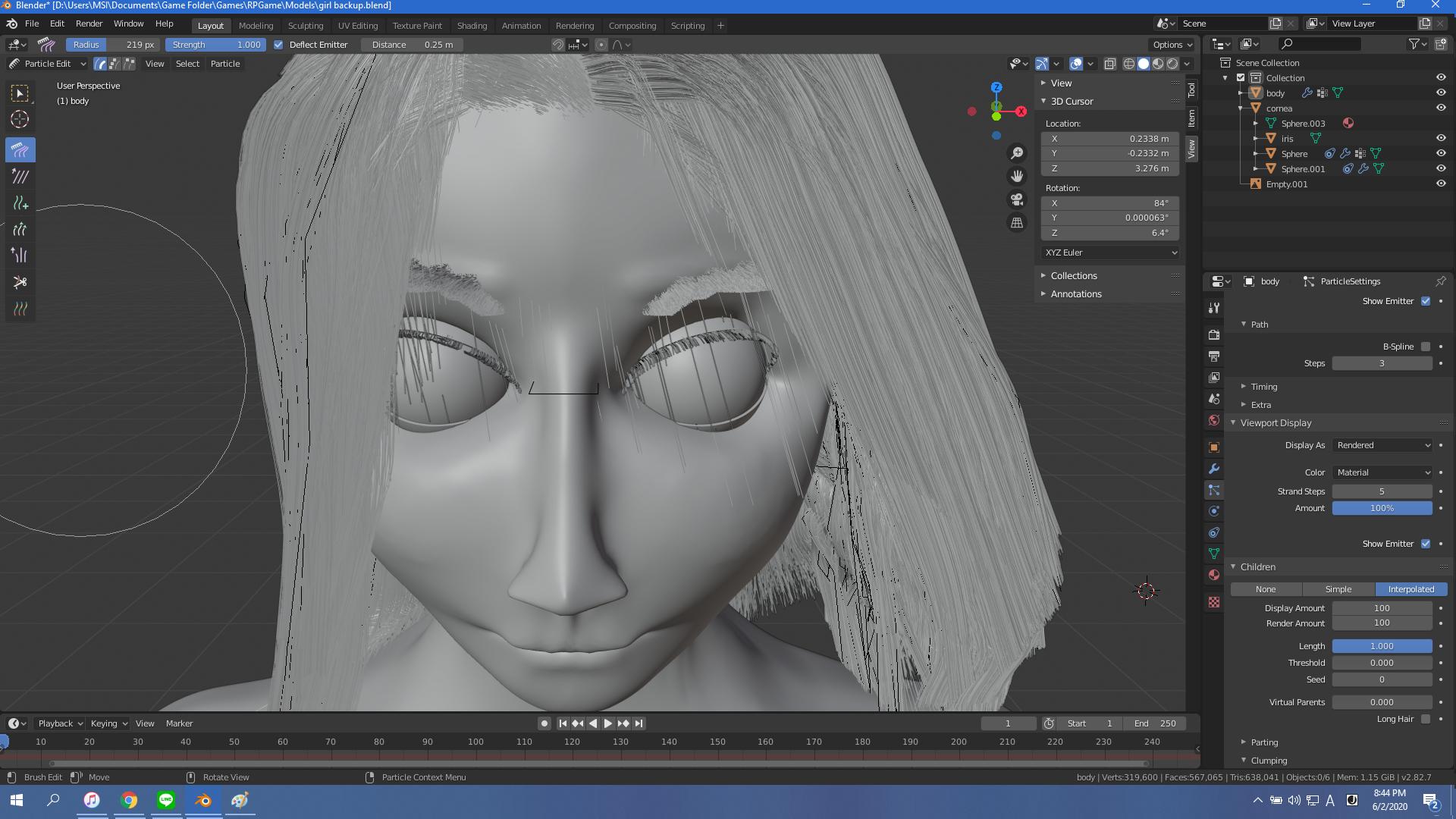Open the File menu
Viewport: 1456px width, 819px height.
click(x=32, y=24)
